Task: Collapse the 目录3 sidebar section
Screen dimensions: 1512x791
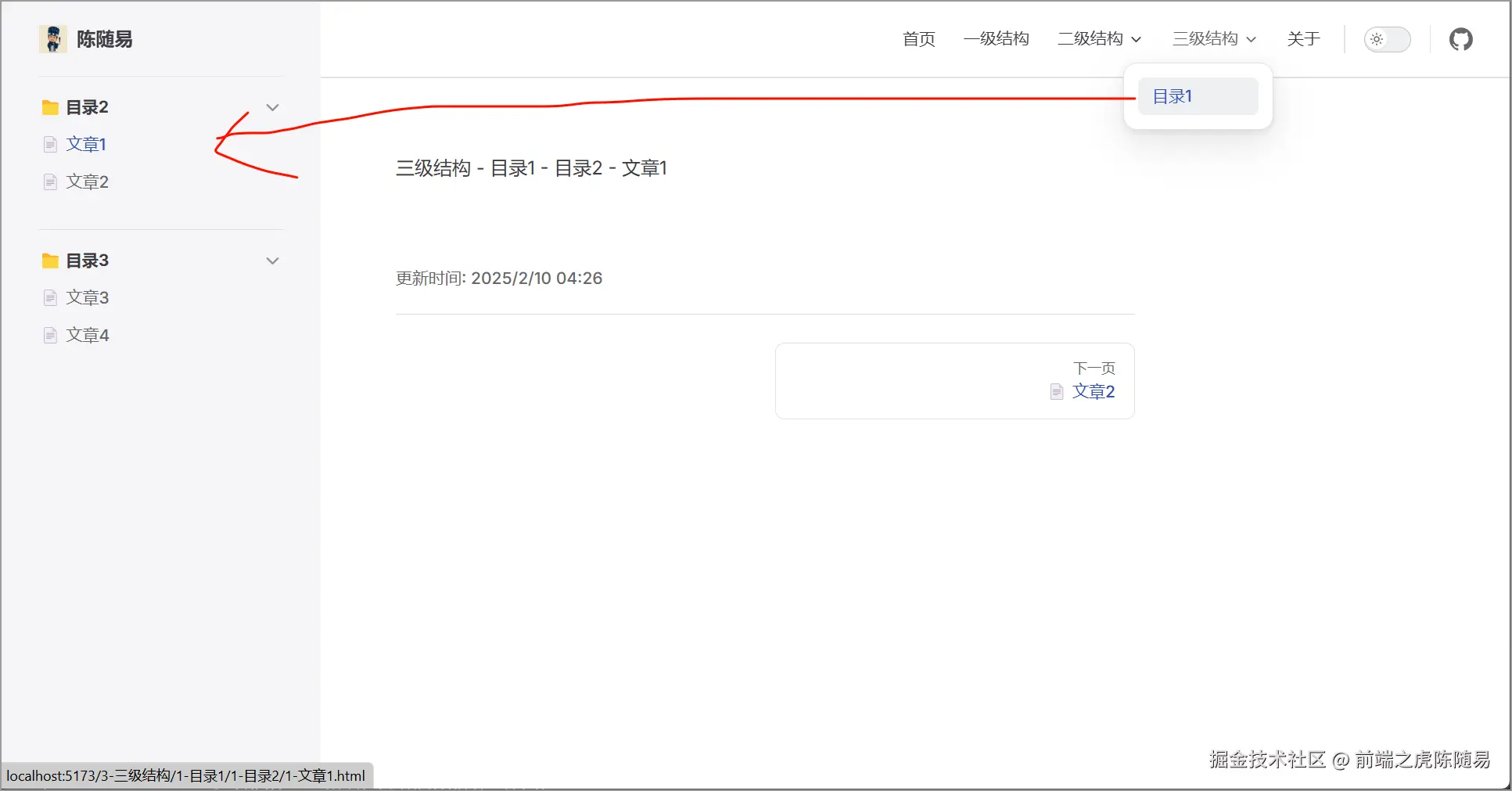Action: (272, 261)
